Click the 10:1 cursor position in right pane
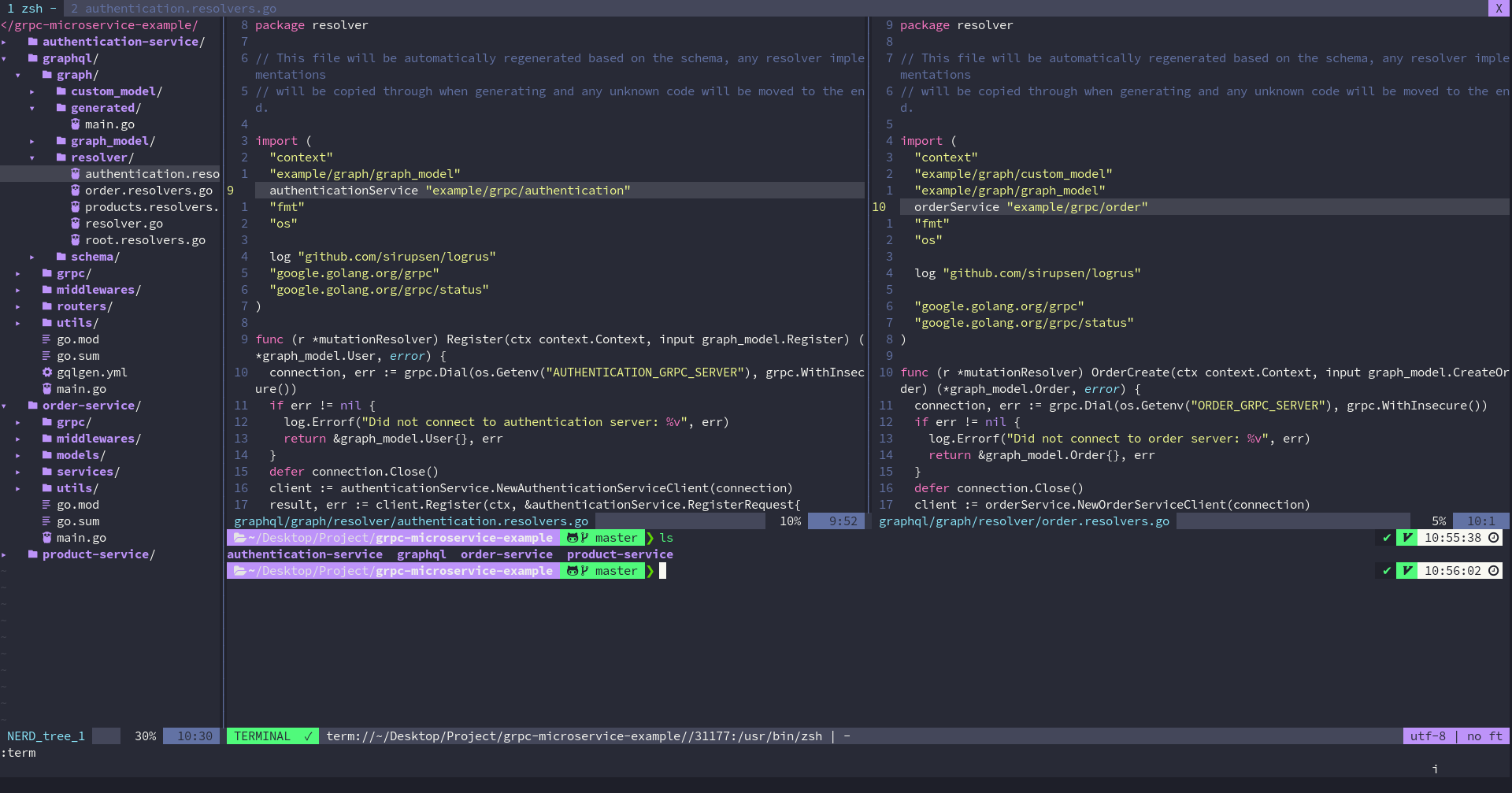The width and height of the screenshot is (1512, 793). (x=1480, y=521)
